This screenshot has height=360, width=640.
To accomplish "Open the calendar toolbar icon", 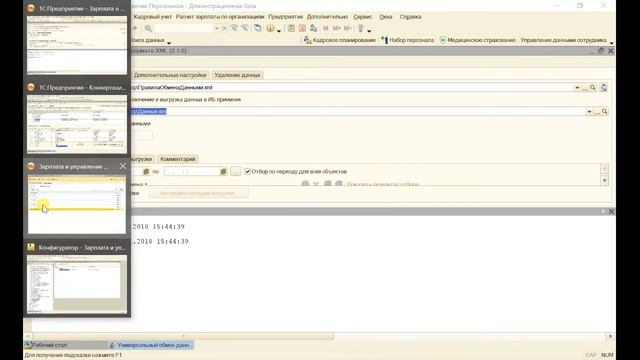I will [302, 28].
